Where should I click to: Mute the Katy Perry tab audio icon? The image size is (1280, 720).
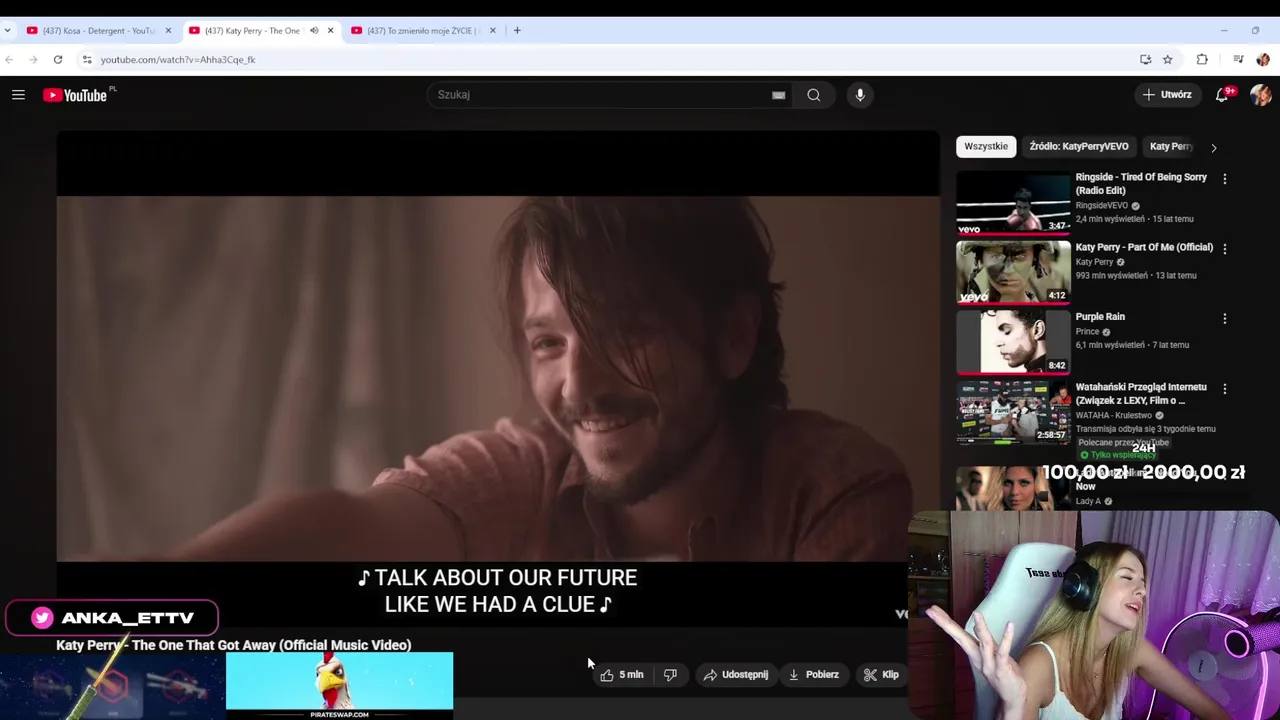(x=314, y=31)
